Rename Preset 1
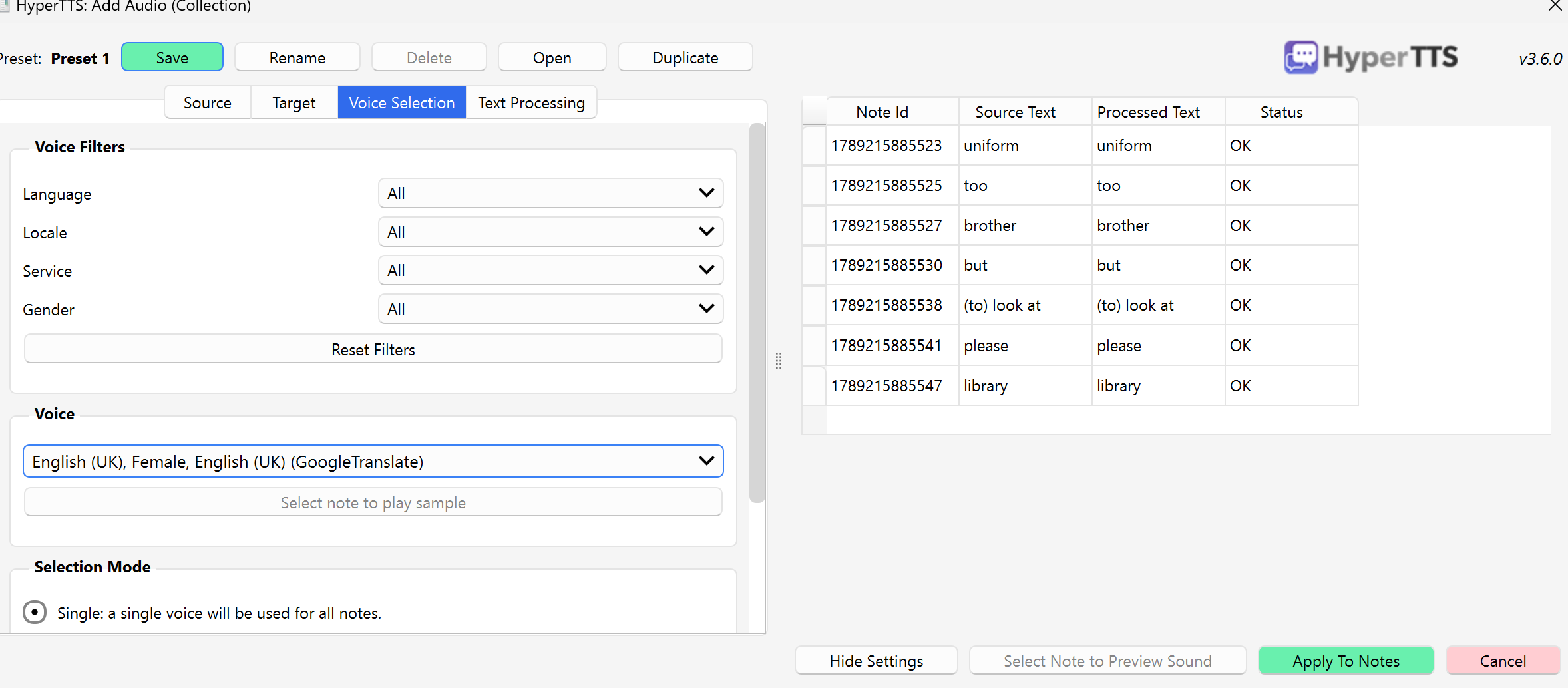This screenshot has width=1568, height=688. pos(297,57)
